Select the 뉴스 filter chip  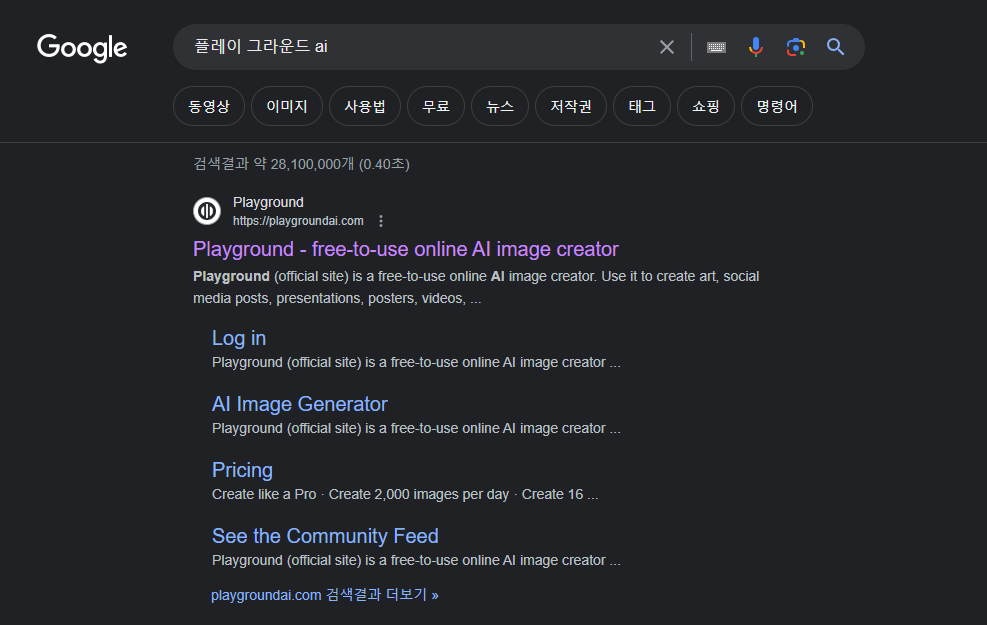pyautogui.click(x=500, y=106)
